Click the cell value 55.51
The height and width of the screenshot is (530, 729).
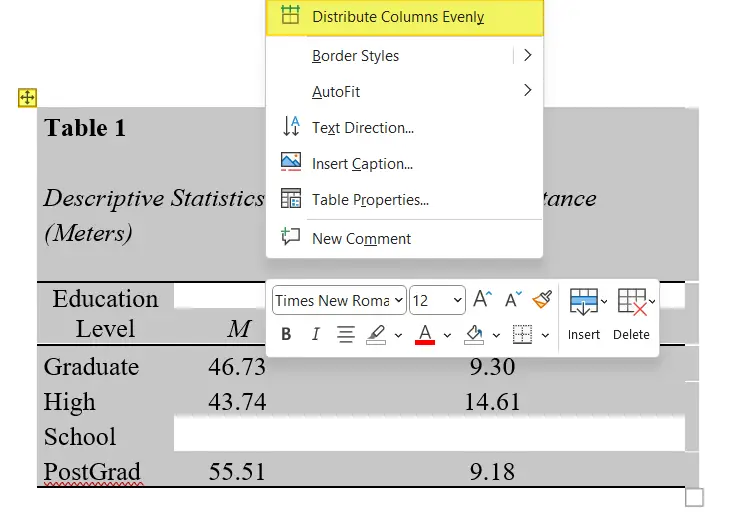[x=237, y=472]
